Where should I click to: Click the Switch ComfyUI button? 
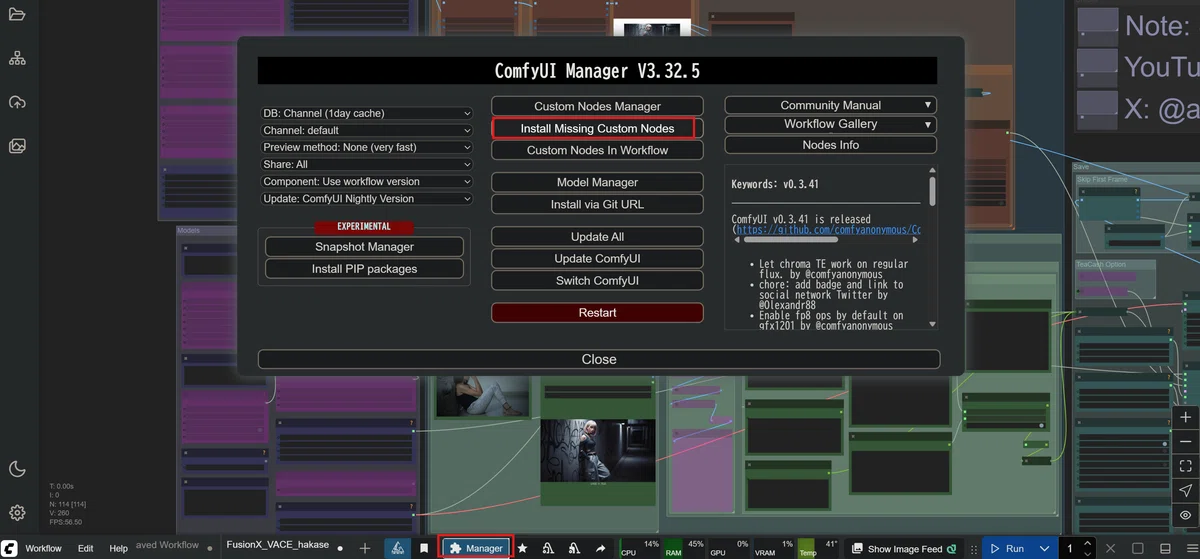597,281
